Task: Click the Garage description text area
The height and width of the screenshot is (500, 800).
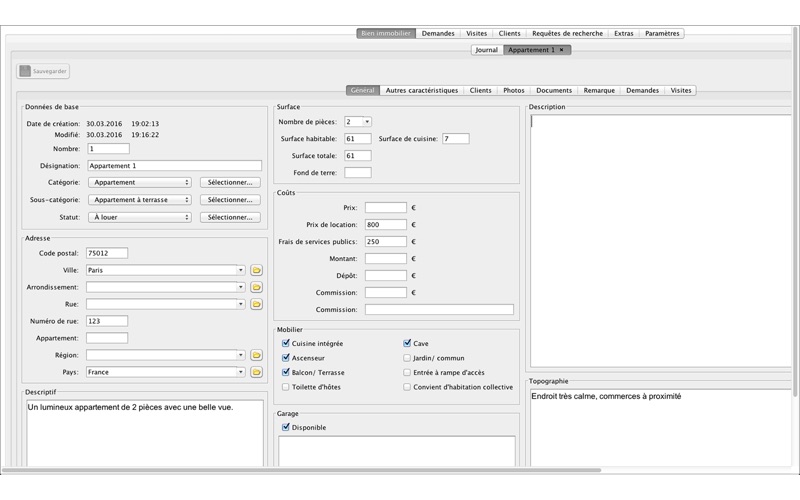Action: click(x=397, y=451)
